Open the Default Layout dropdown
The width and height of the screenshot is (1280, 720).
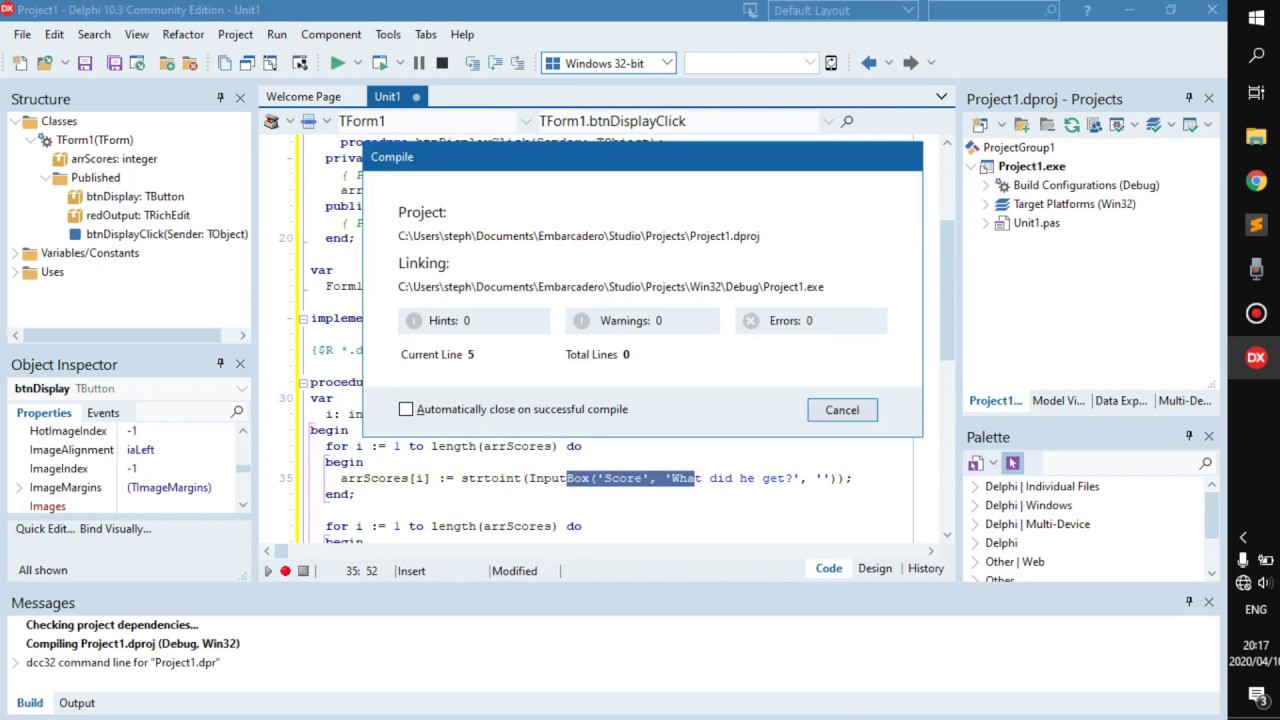pyautogui.click(x=908, y=10)
